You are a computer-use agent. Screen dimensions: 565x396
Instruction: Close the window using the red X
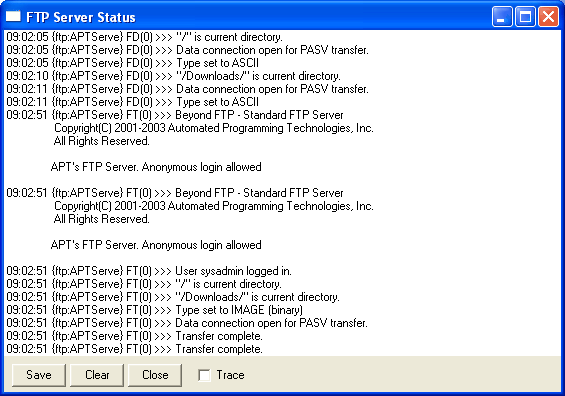(x=548, y=17)
